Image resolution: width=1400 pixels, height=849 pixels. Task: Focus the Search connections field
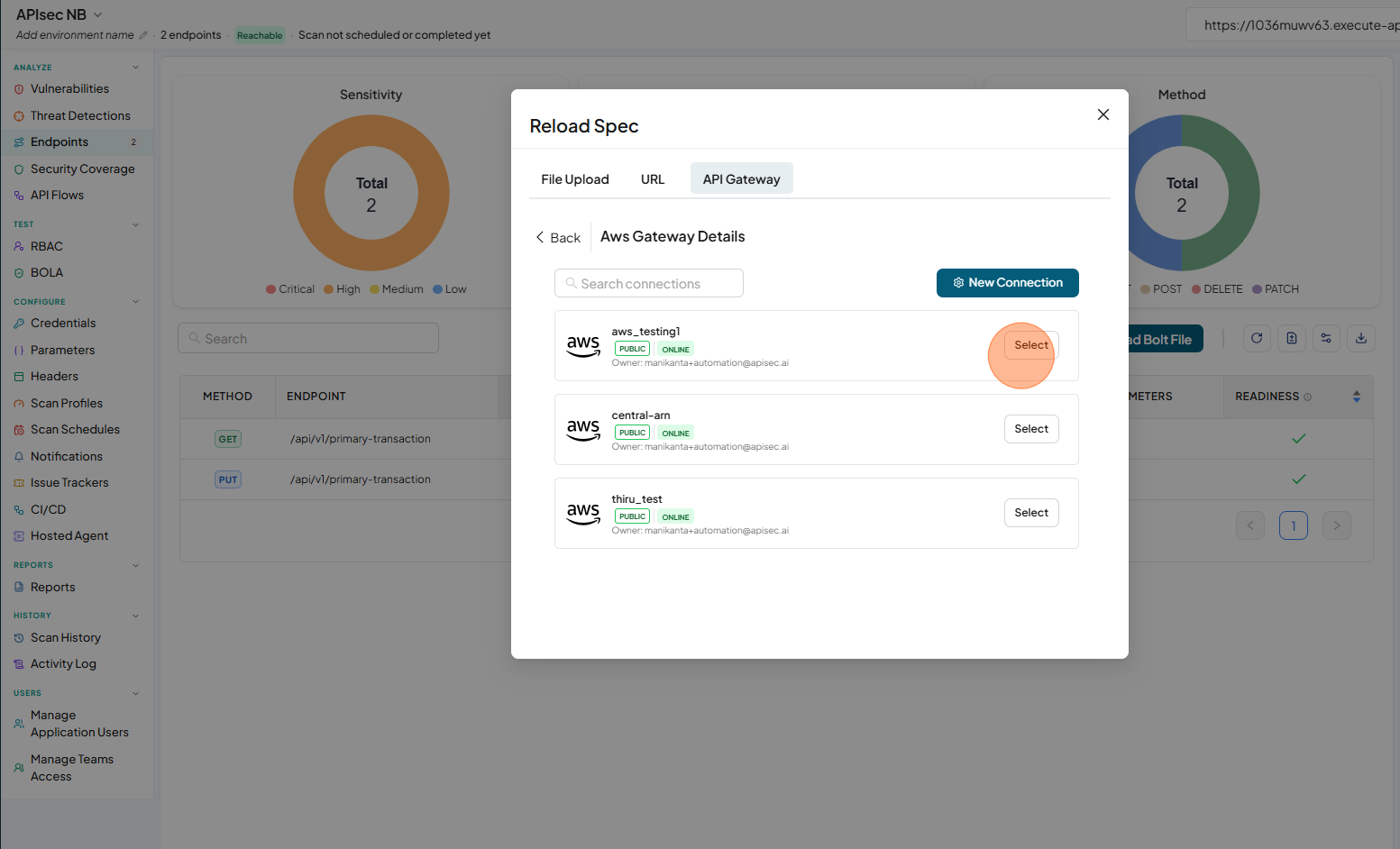coord(649,283)
